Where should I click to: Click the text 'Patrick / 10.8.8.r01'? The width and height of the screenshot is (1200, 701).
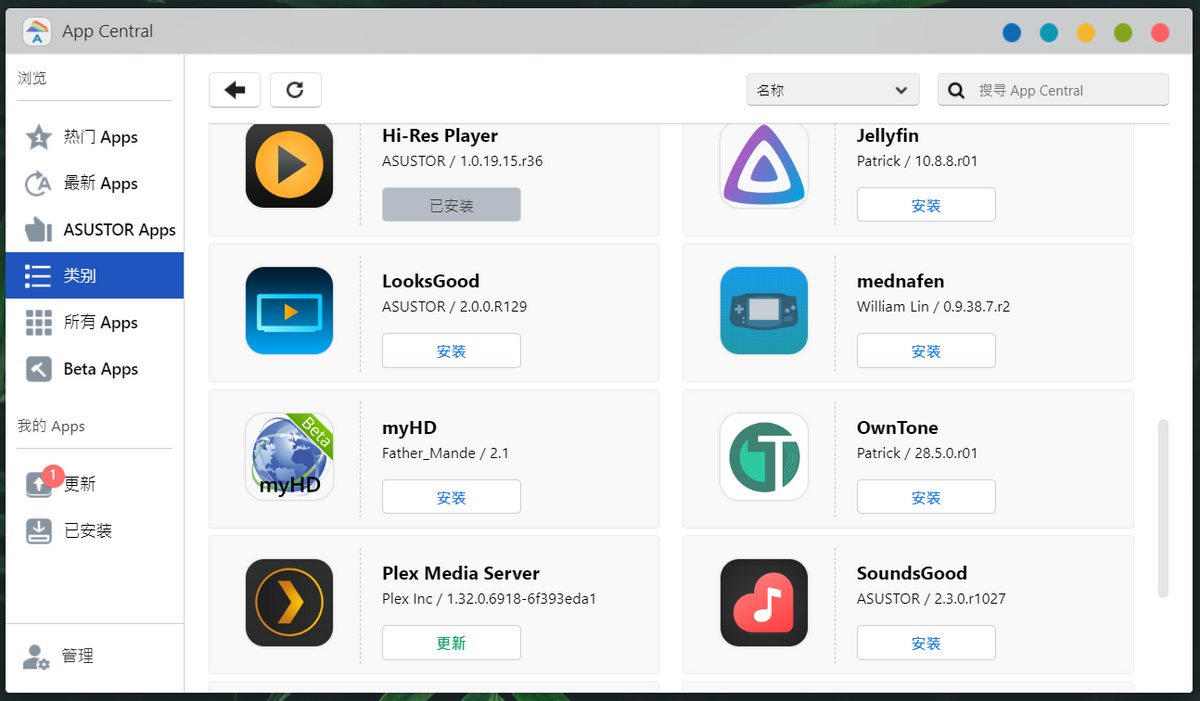(917, 161)
